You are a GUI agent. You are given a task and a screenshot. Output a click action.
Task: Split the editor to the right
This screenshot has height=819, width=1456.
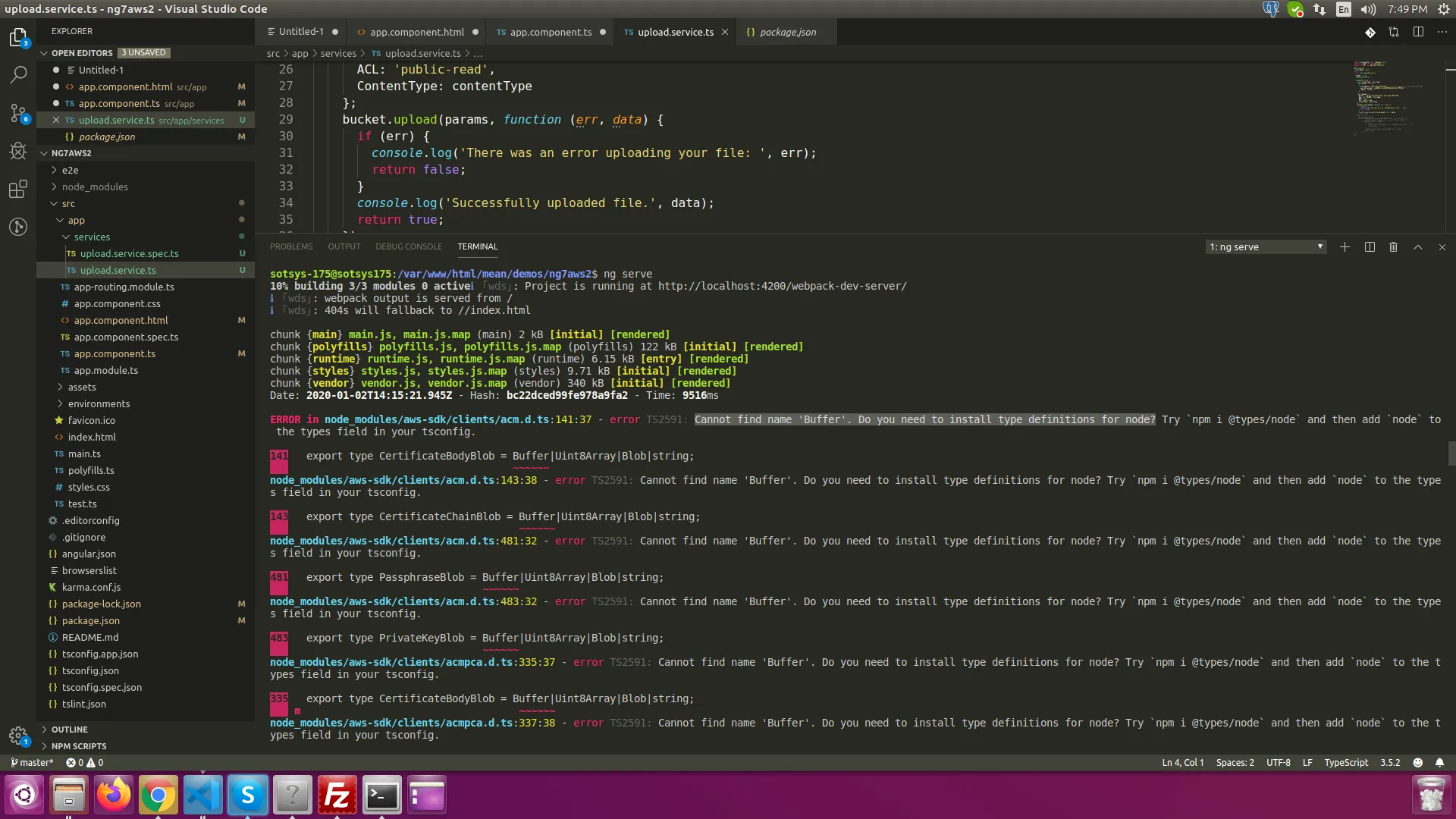(x=1418, y=32)
